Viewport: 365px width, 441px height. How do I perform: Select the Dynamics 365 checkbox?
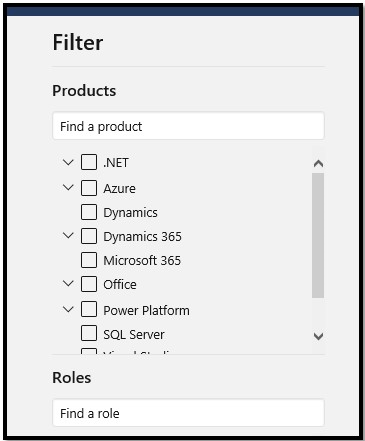[x=89, y=236]
